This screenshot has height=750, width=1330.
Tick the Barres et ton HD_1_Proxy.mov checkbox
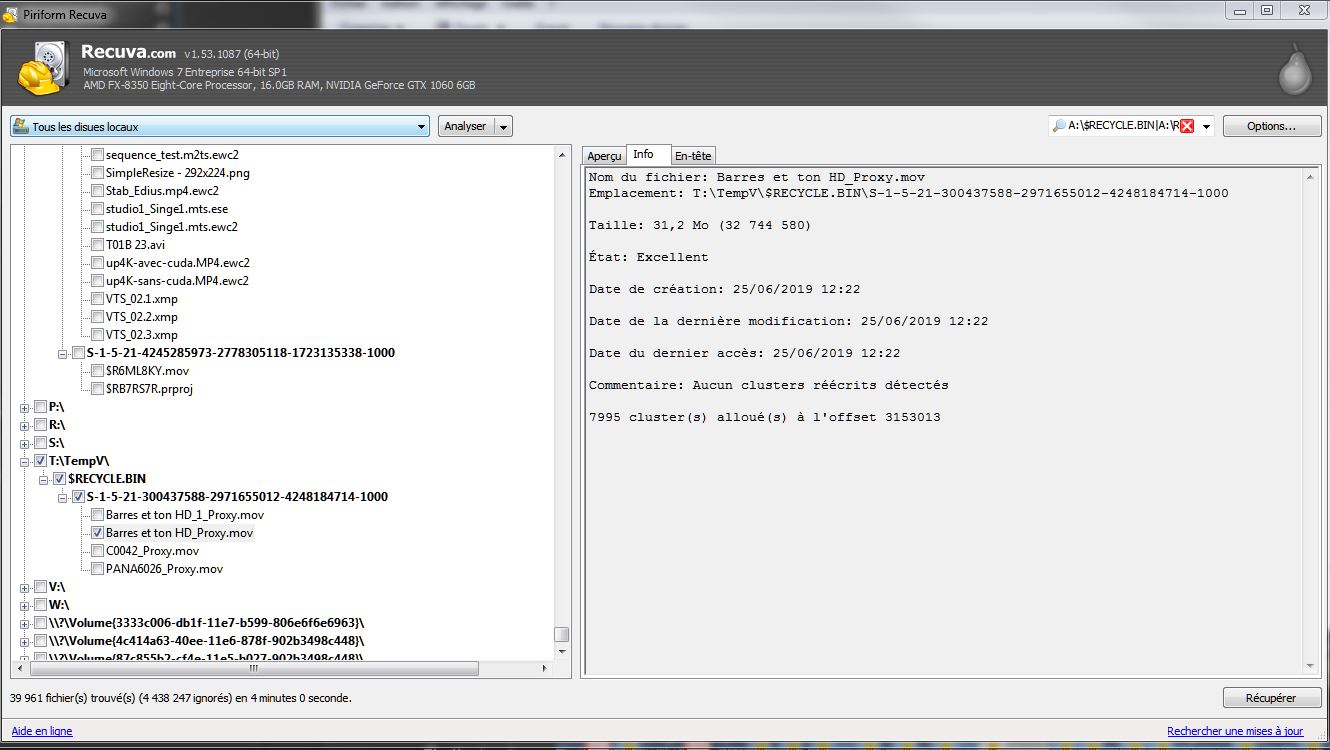pyautogui.click(x=97, y=515)
